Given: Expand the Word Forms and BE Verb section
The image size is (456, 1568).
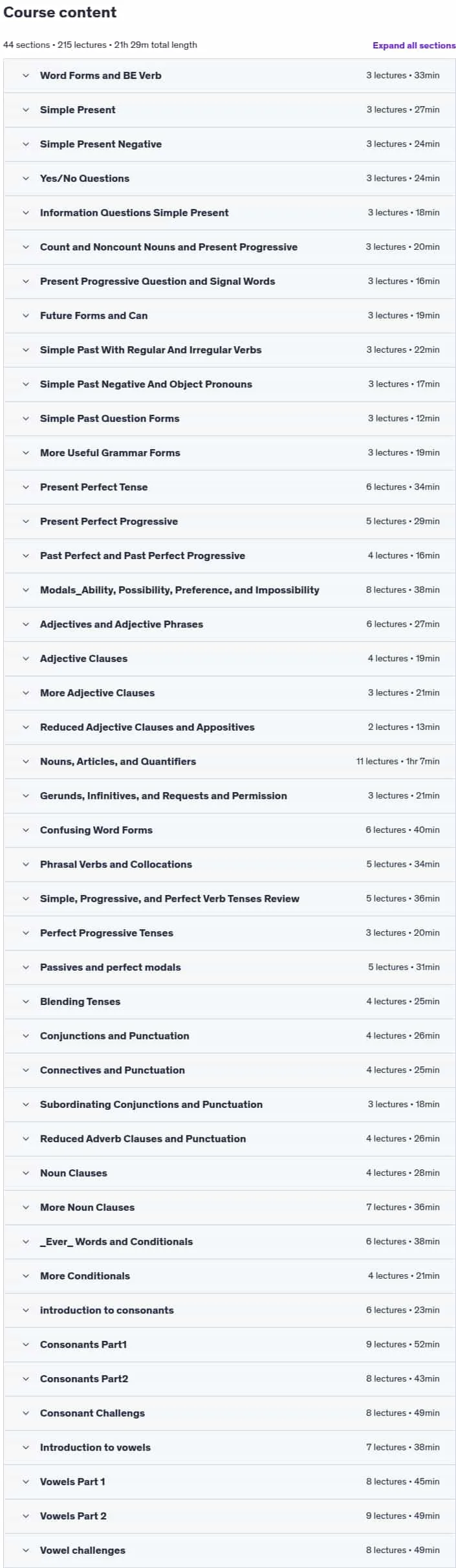Looking at the screenshot, I should 230,76.
